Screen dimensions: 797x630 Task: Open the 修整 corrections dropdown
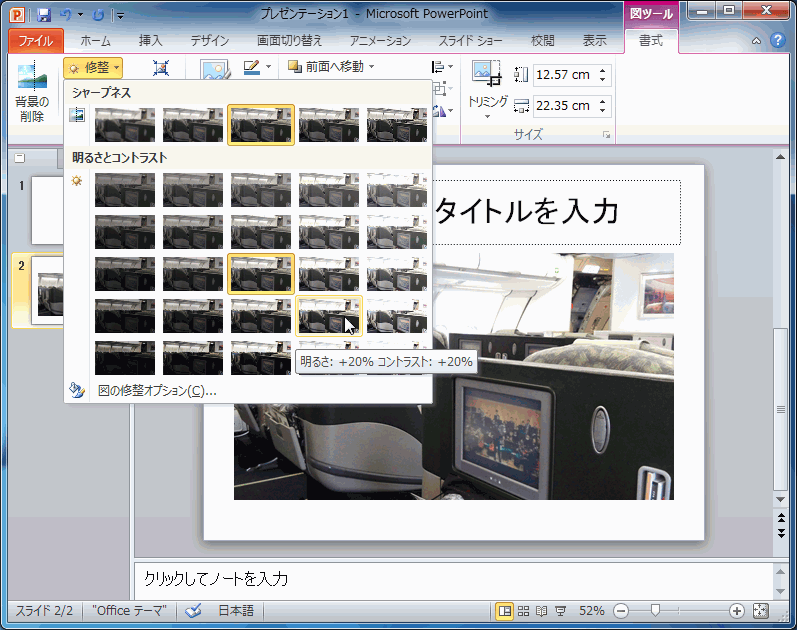[94, 67]
